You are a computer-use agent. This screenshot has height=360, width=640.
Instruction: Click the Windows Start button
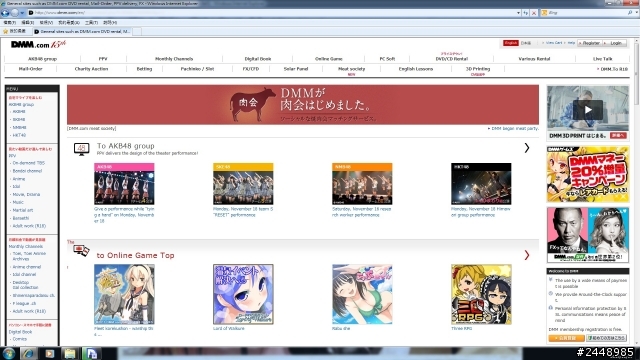point(9,353)
